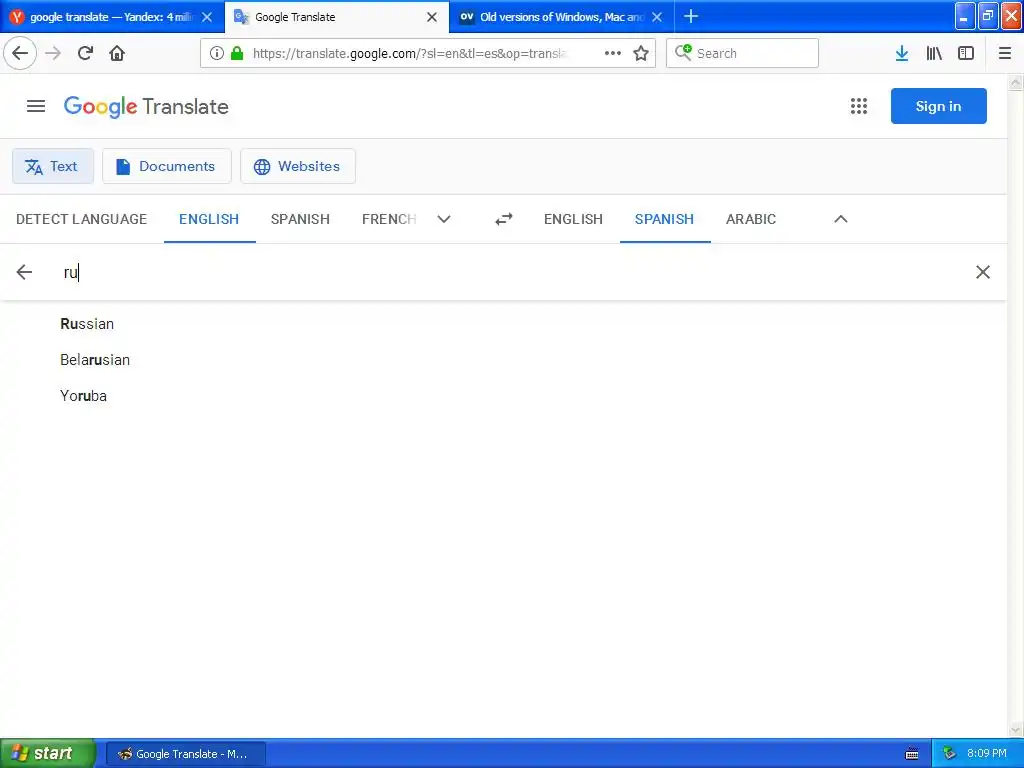Select DETECT LANGUAGE as source
Image resolution: width=1024 pixels, height=768 pixels.
82,219
